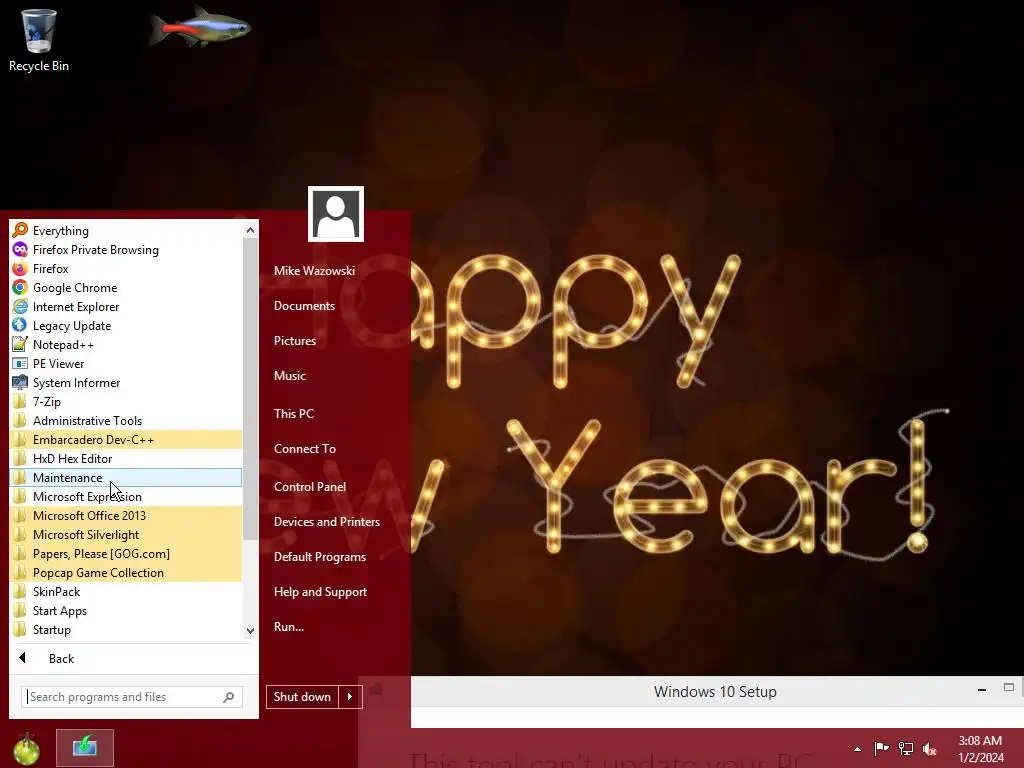This screenshot has height=768, width=1024.
Task: Select Connect To in the start menu
Action: pos(305,449)
